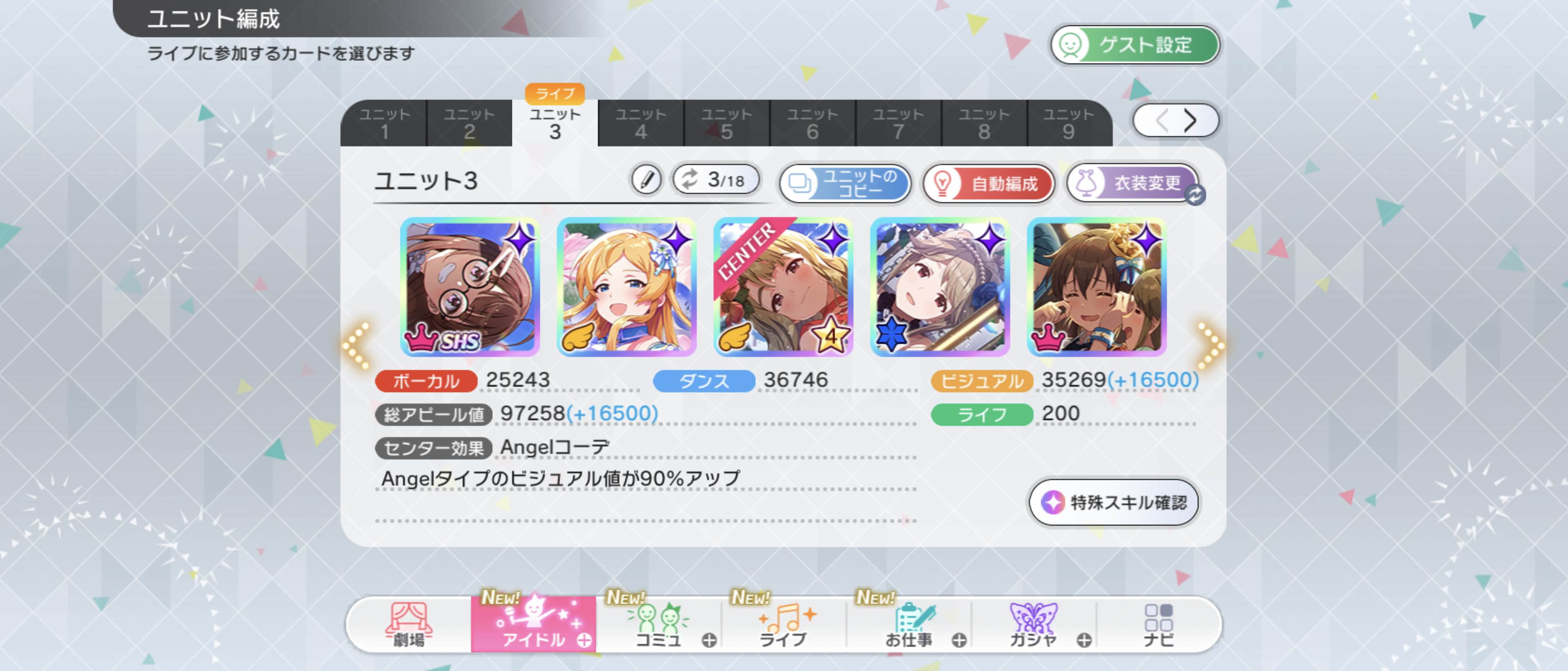Click the pencil icon to rename ユニット3
1568x671 pixels.
[646, 180]
